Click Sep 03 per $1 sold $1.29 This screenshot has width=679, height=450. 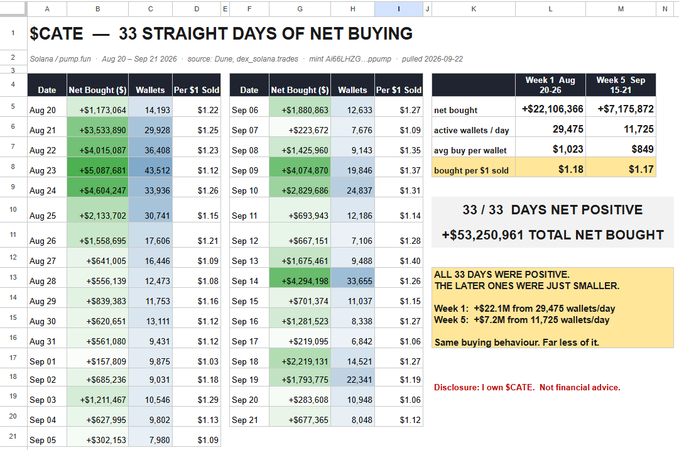pos(196,396)
